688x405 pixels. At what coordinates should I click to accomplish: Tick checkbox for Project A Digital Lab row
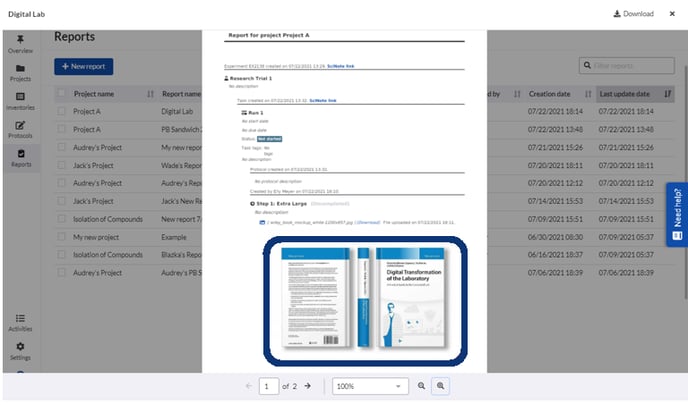(61, 111)
